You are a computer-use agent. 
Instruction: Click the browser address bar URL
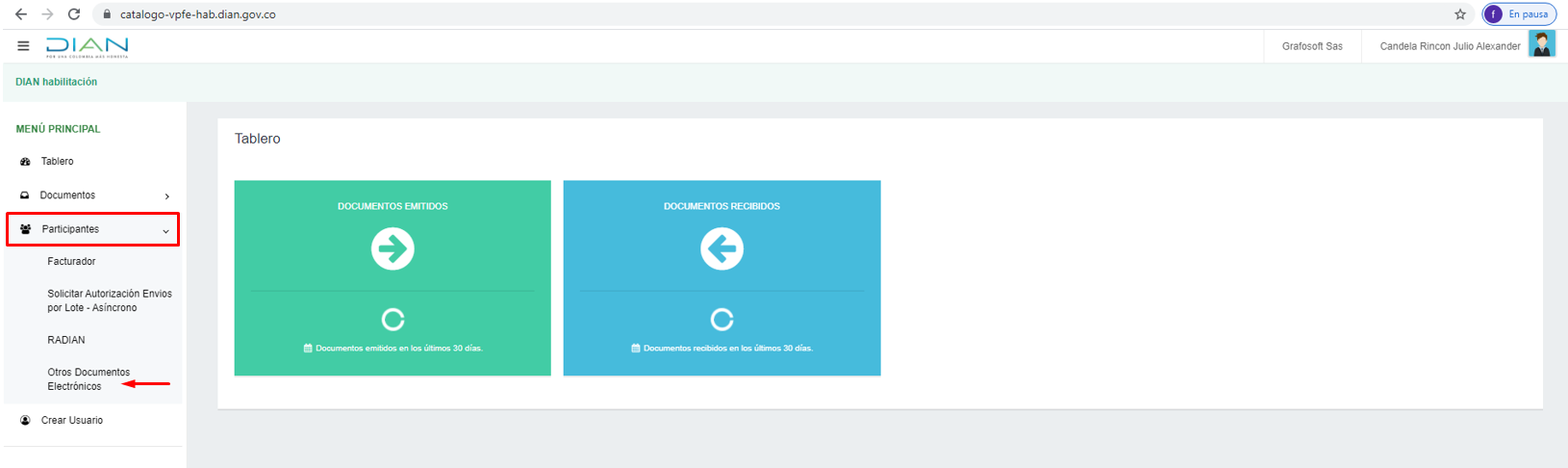pyautogui.click(x=197, y=14)
